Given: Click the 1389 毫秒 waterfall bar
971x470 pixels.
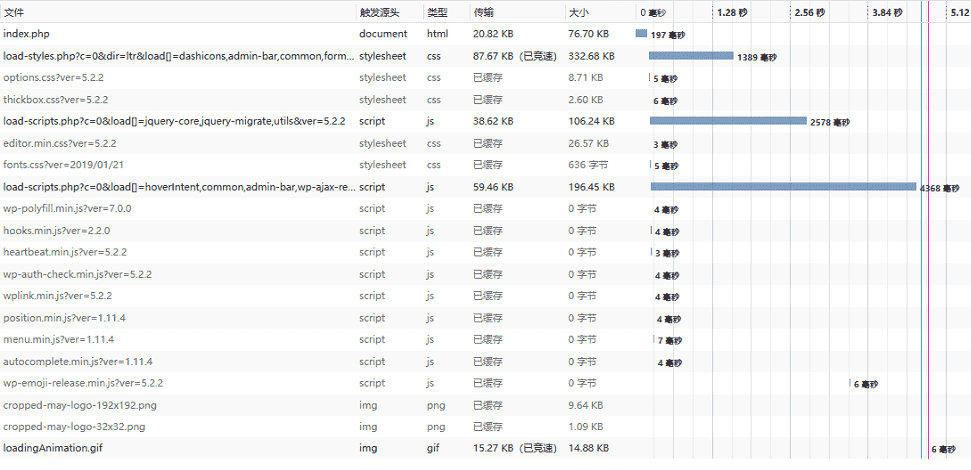Looking at the screenshot, I should (x=691, y=56).
